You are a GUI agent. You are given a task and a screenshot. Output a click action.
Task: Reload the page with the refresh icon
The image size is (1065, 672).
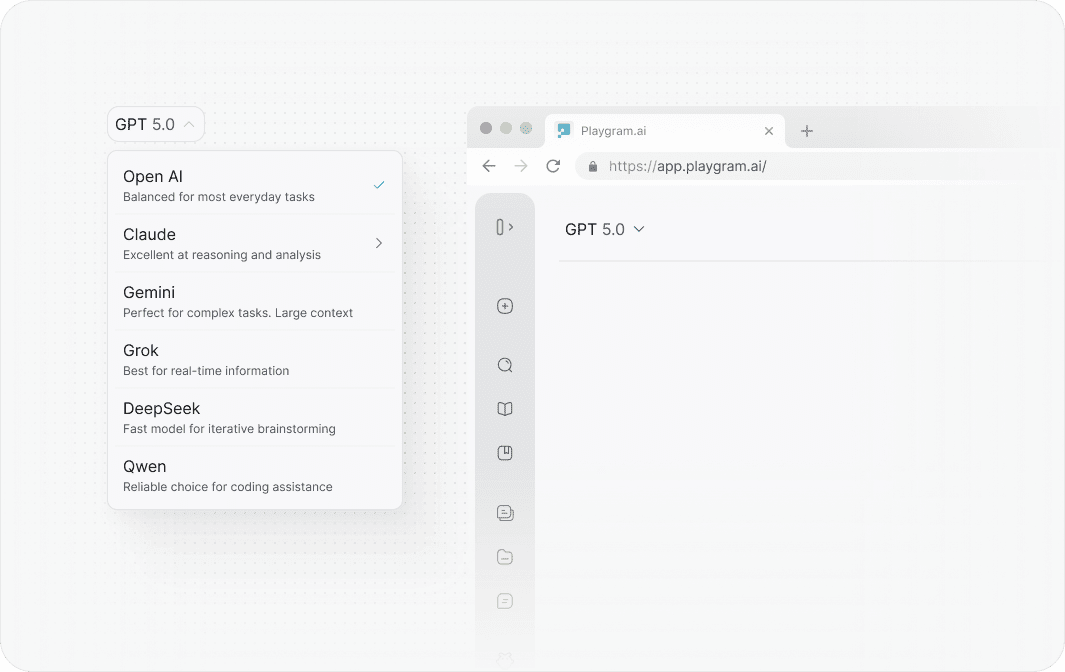(x=553, y=166)
